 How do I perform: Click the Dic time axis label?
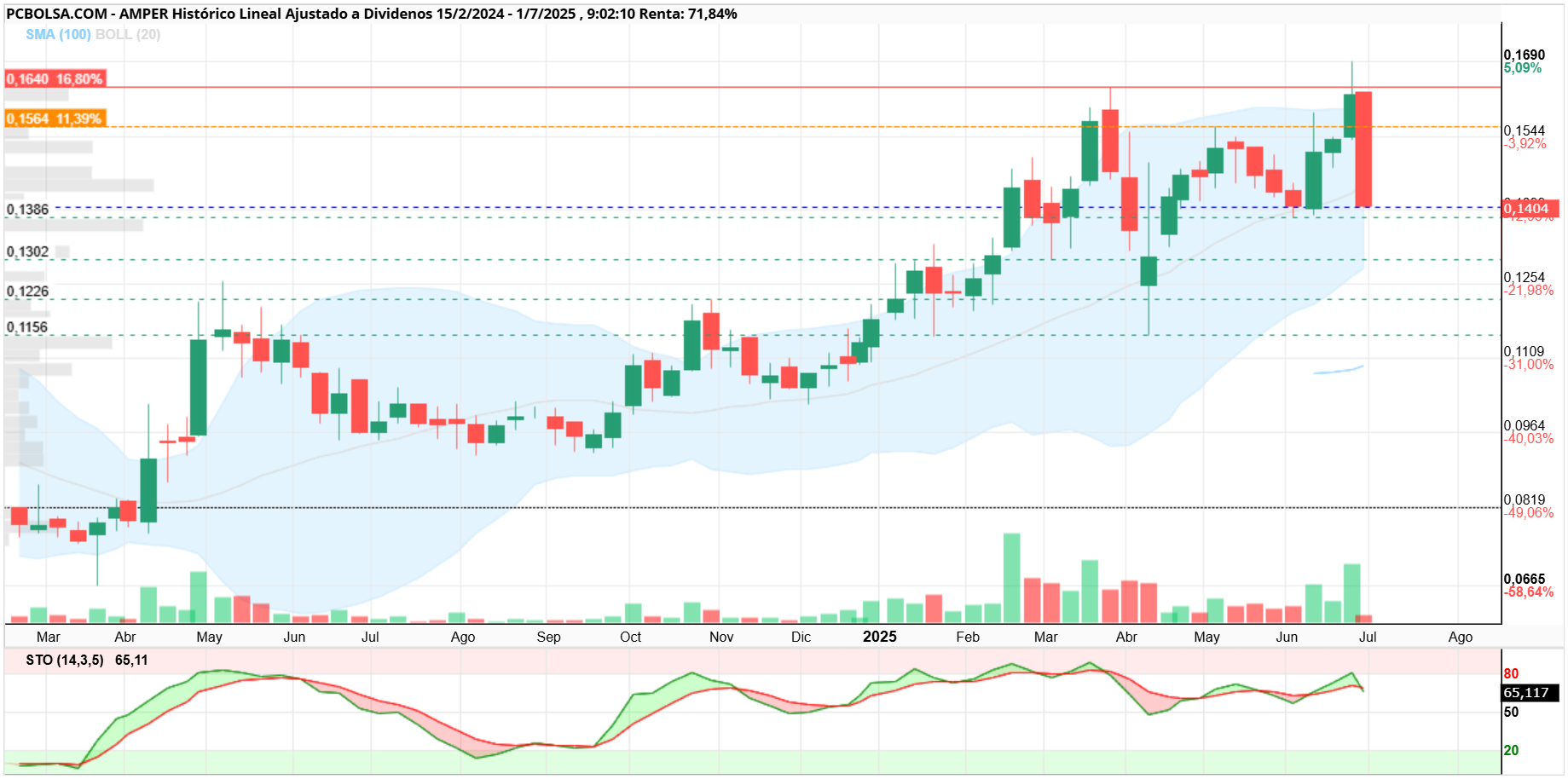point(801,637)
